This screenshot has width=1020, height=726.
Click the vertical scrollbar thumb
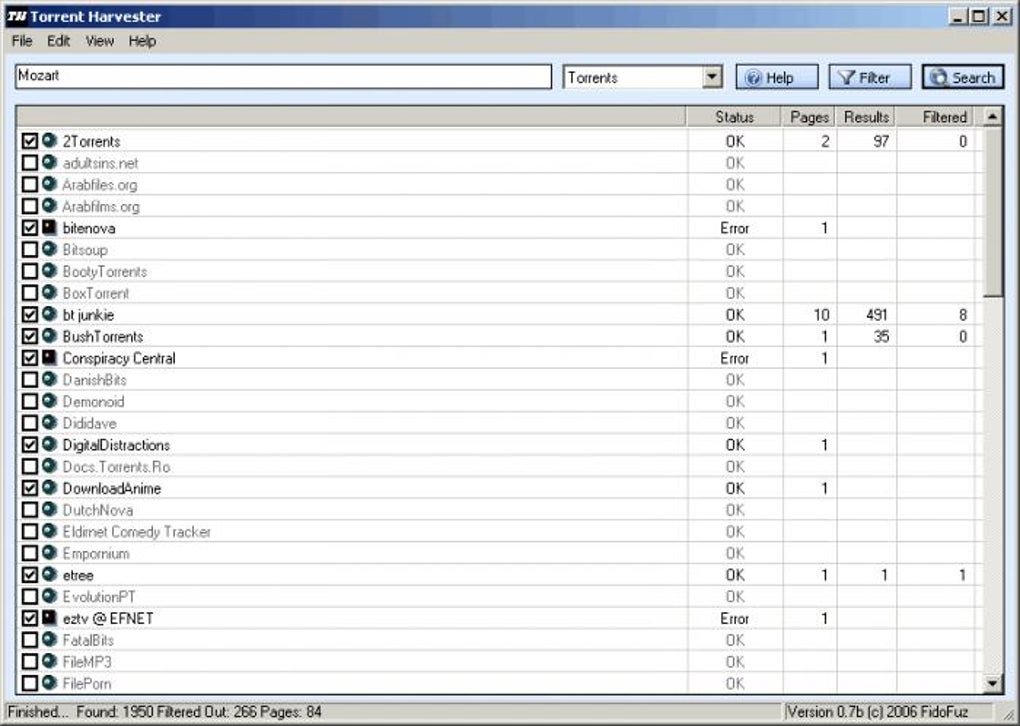tap(993, 211)
